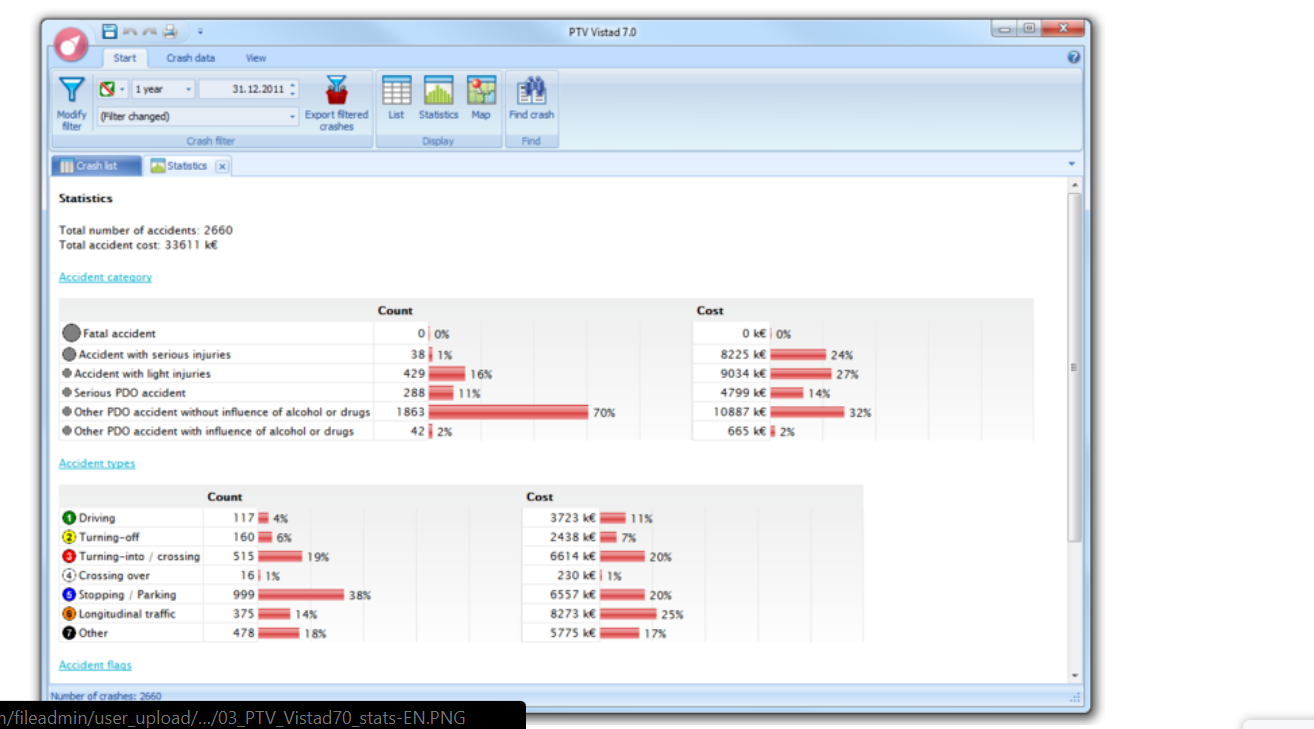The height and width of the screenshot is (729, 1314).
Task: Click the Export filtered crashes label
Action: [337, 120]
